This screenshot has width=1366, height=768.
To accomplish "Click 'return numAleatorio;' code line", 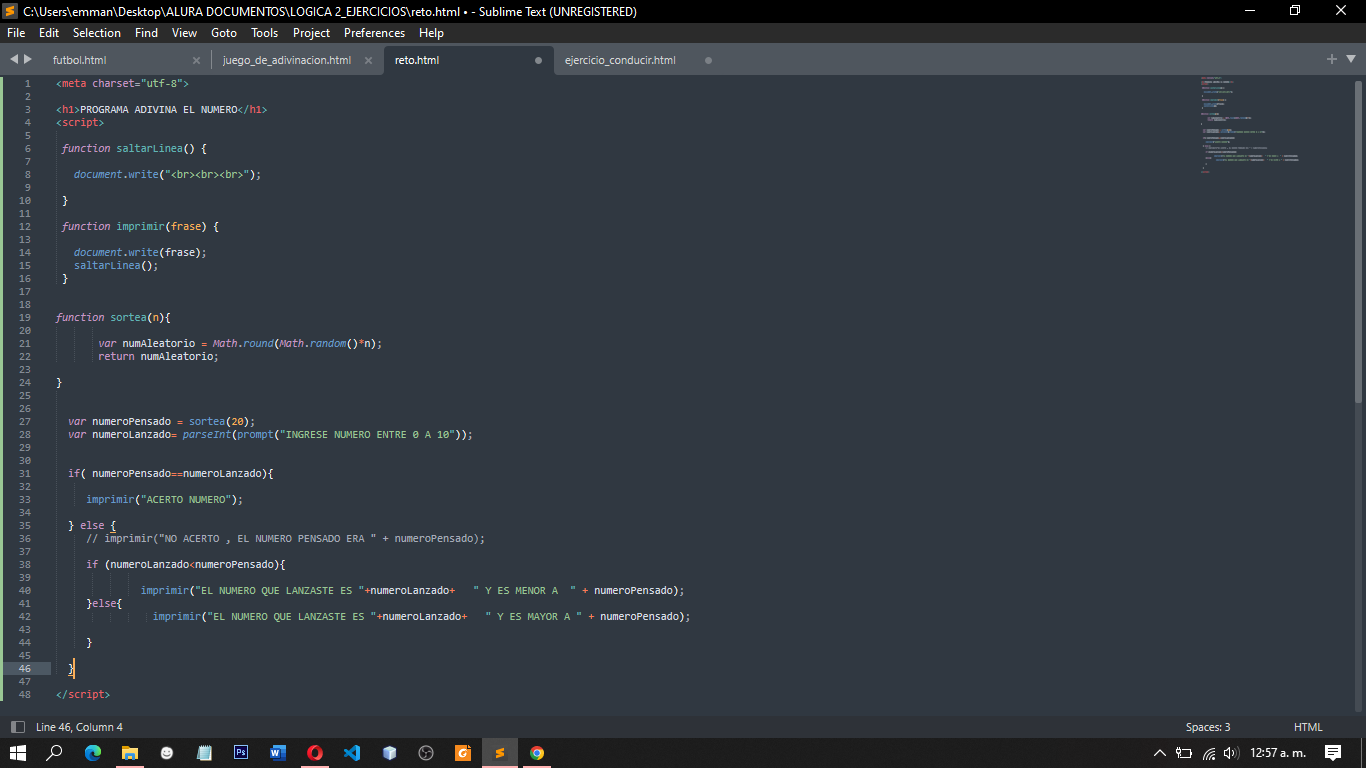I will pos(158,356).
